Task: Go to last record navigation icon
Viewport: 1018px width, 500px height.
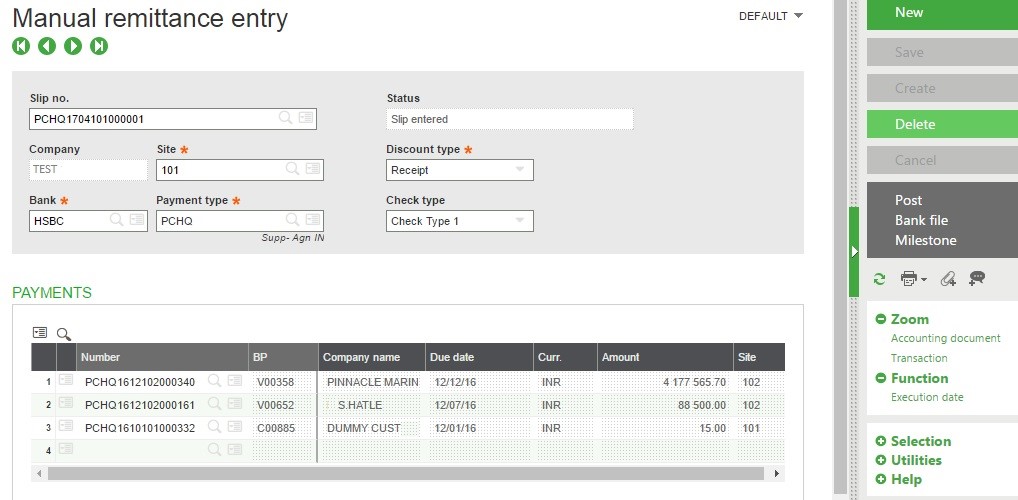Action: click(x=99, y=46)
